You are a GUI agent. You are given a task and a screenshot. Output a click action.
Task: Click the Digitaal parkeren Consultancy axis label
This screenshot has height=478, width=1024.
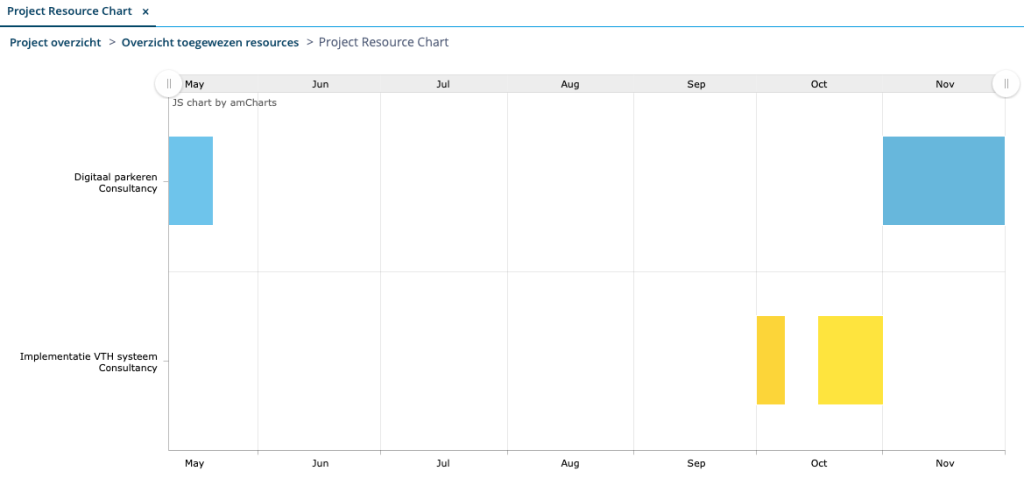pos(116,183)
